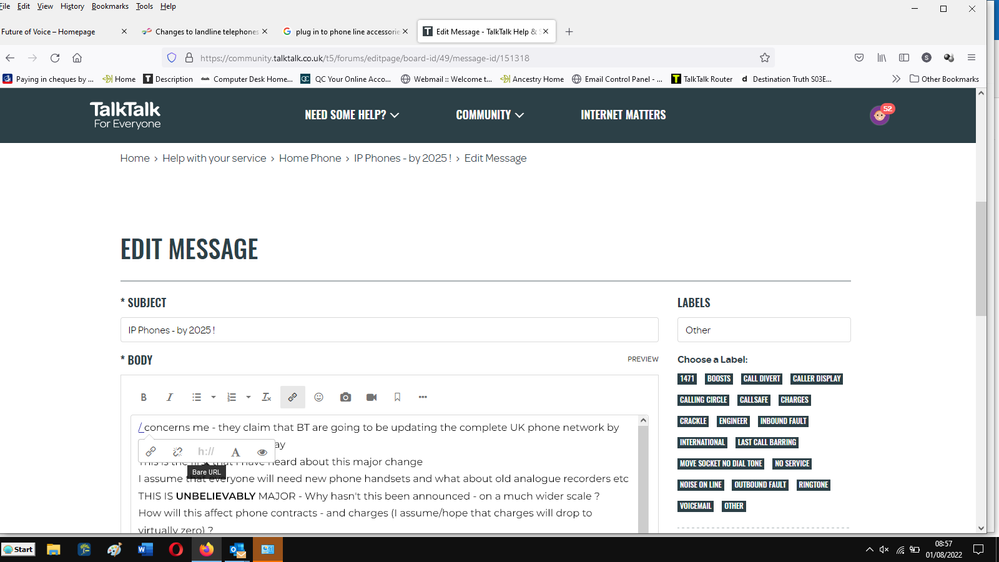Switch to plug in to phone line Google tab
This screenshot has width=999, height=562.
(x=347, y=31)
